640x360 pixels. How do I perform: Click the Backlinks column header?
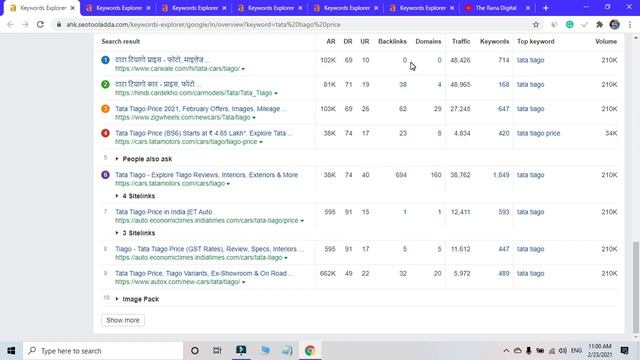pyautogui.click(x=392, y=41)
